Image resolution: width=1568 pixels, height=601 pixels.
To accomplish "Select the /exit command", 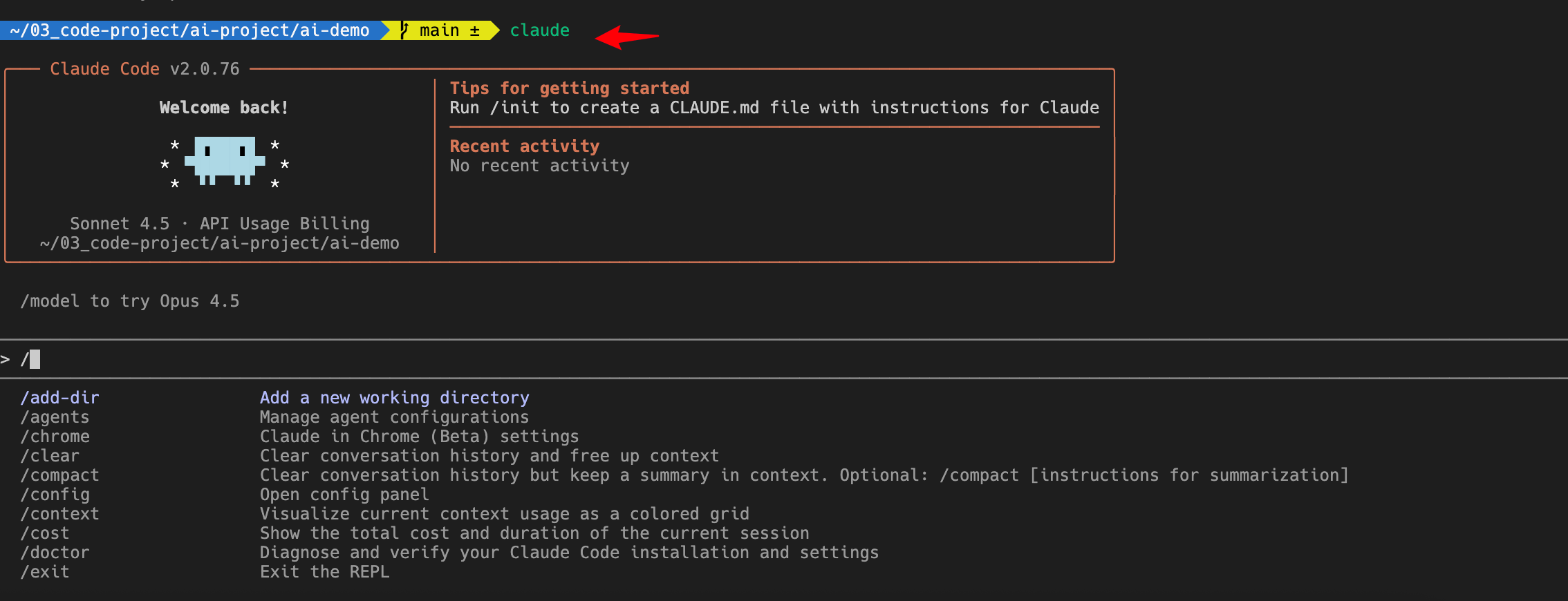I will coord(45,572).
